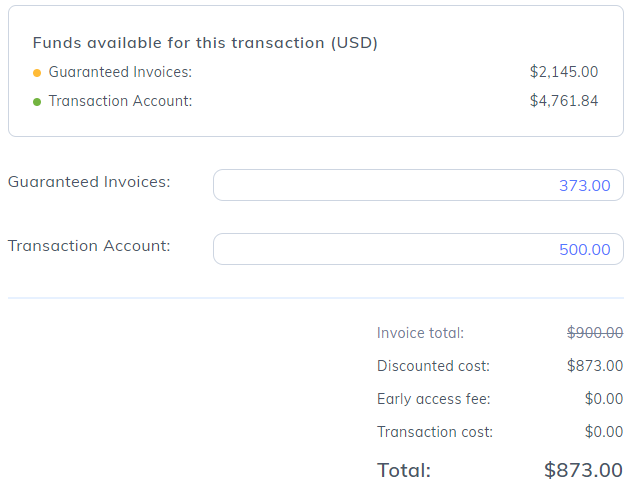The image size is (634, 493).
Task: Click the struck-through $900.00 invoice total
Action: pos(595,333)
